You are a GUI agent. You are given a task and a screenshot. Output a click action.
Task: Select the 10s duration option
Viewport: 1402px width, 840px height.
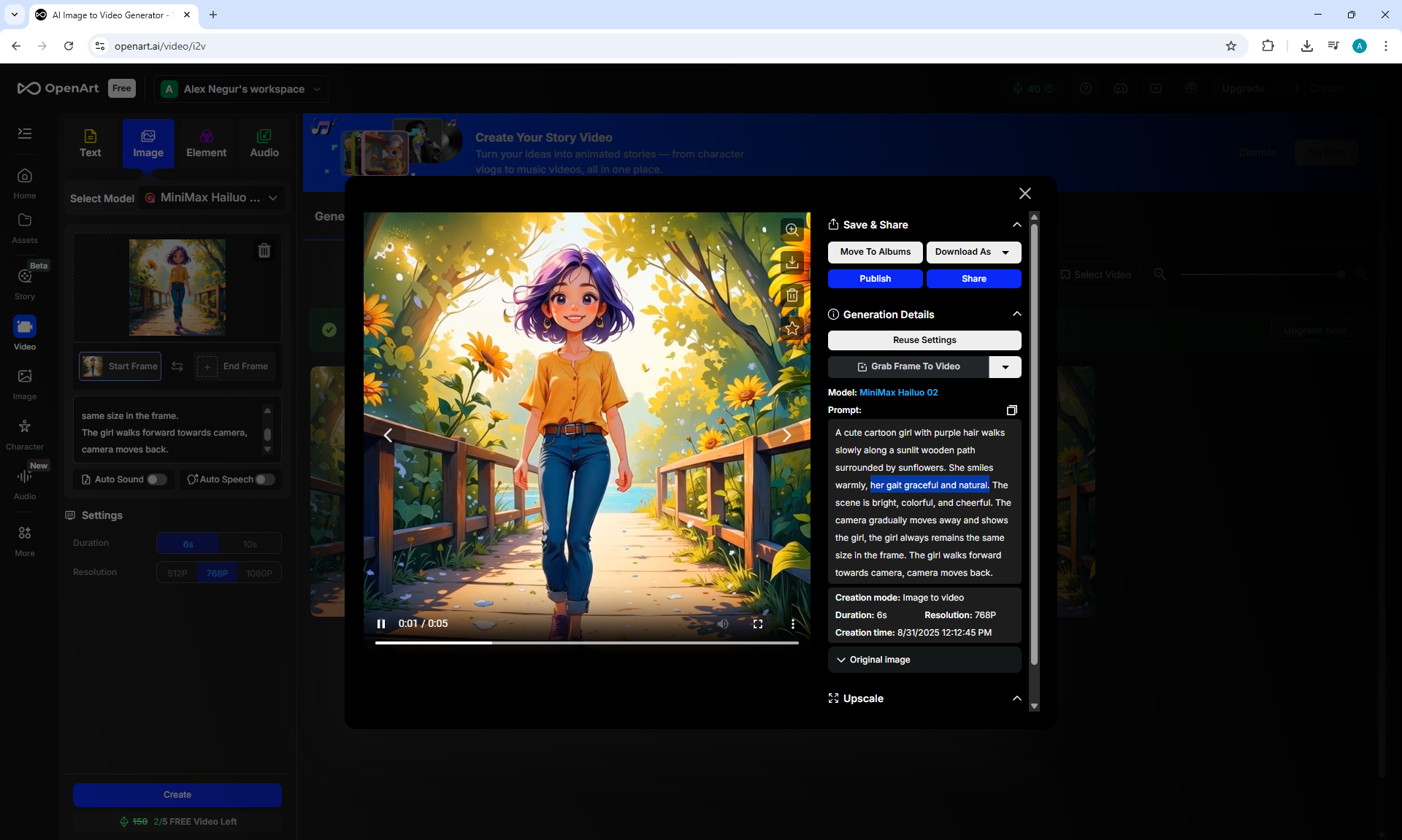[x=250, y=544]
